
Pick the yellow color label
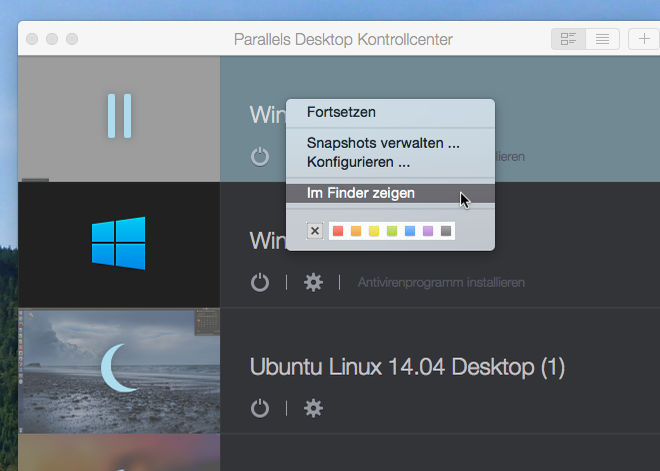pos(374,231)
